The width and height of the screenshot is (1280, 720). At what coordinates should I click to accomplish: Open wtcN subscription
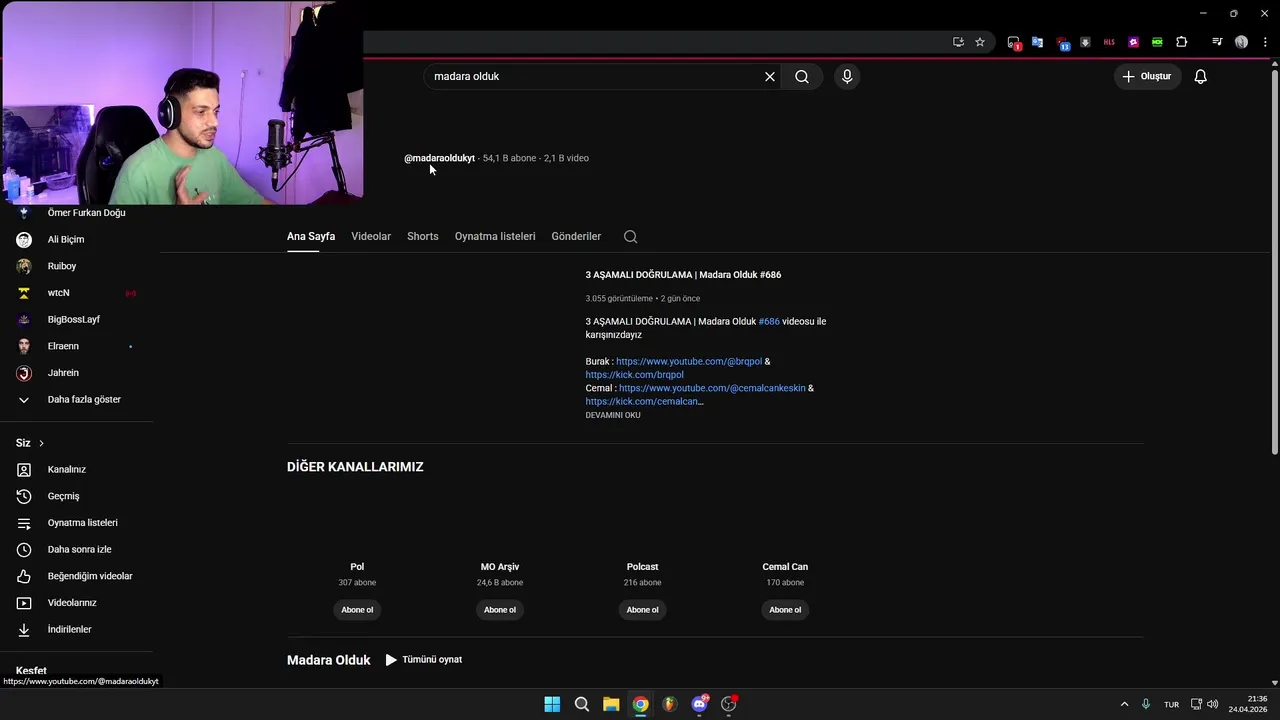click(x=76, y=293)
